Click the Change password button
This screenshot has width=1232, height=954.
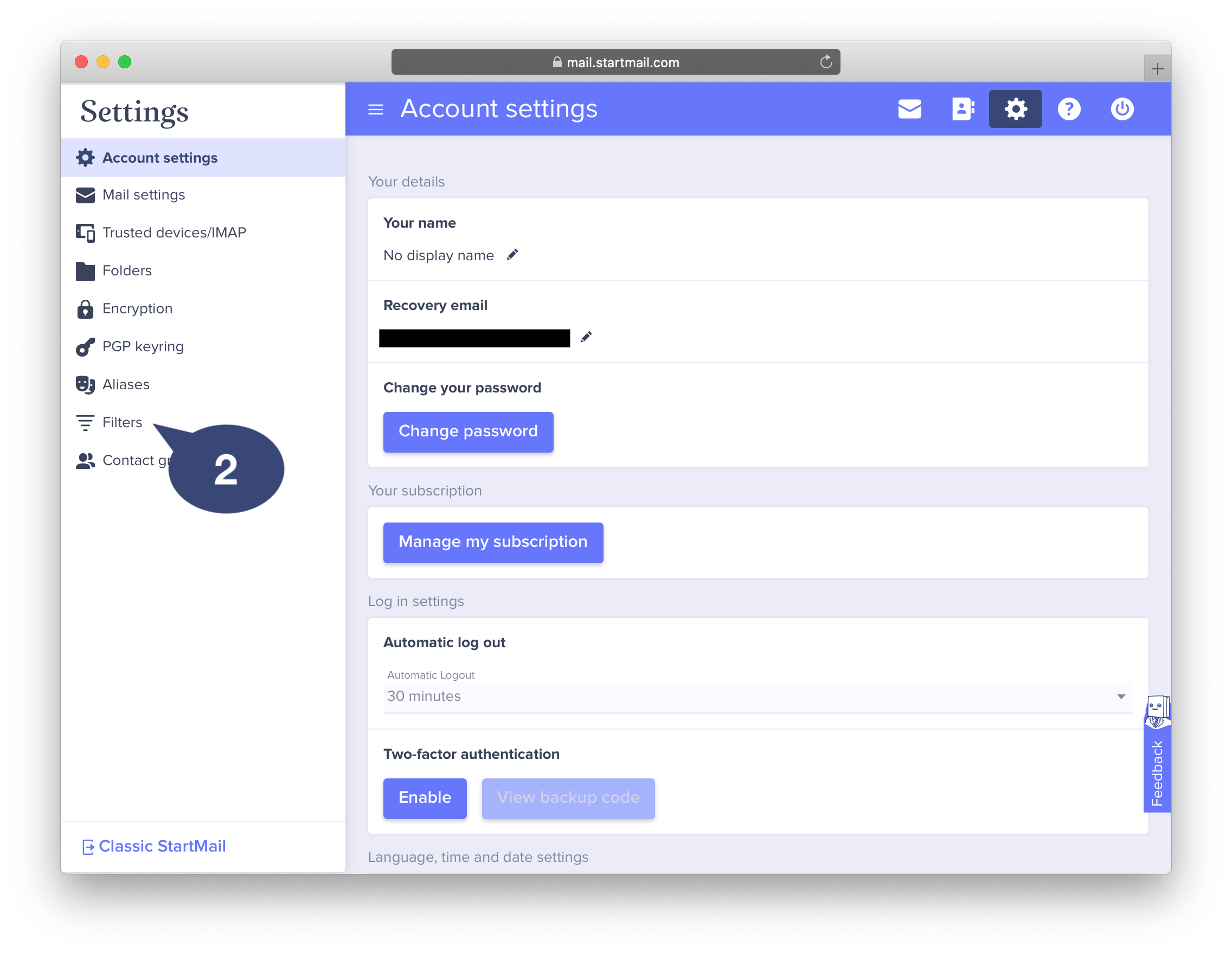coord(468,431)
